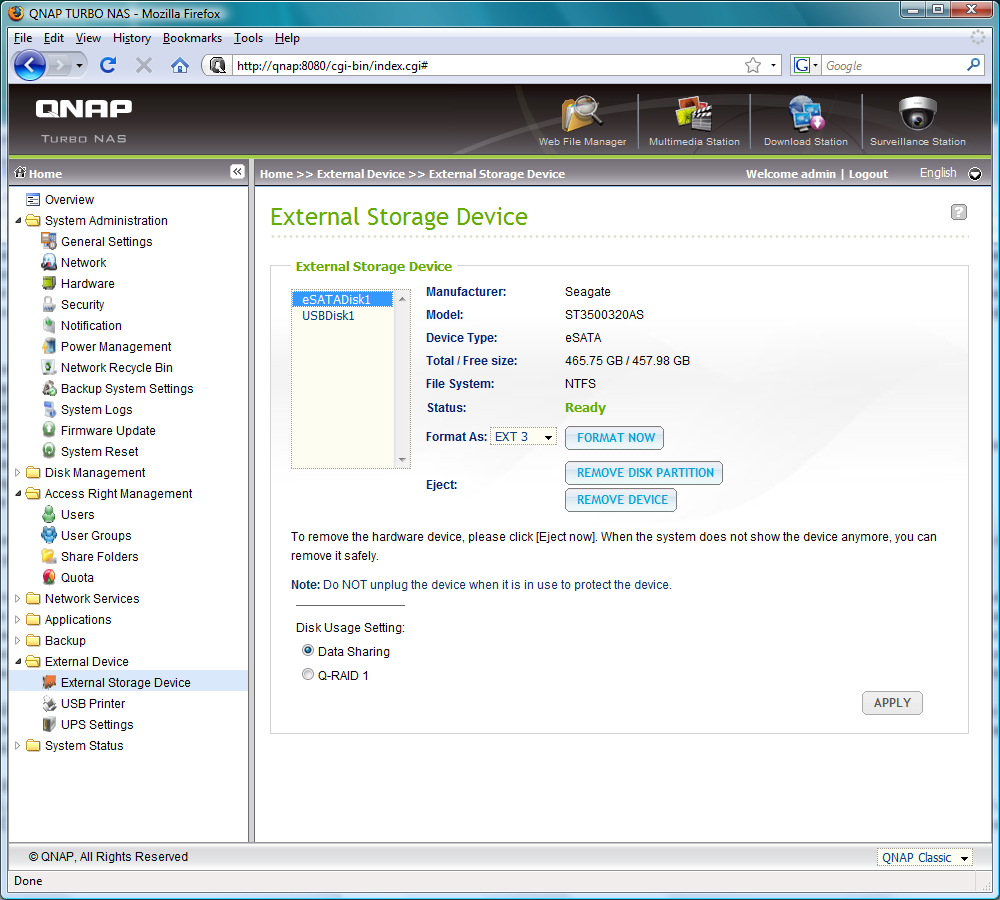Collapse External Device tree node
1000x900 pixels.
click(18, 662)
